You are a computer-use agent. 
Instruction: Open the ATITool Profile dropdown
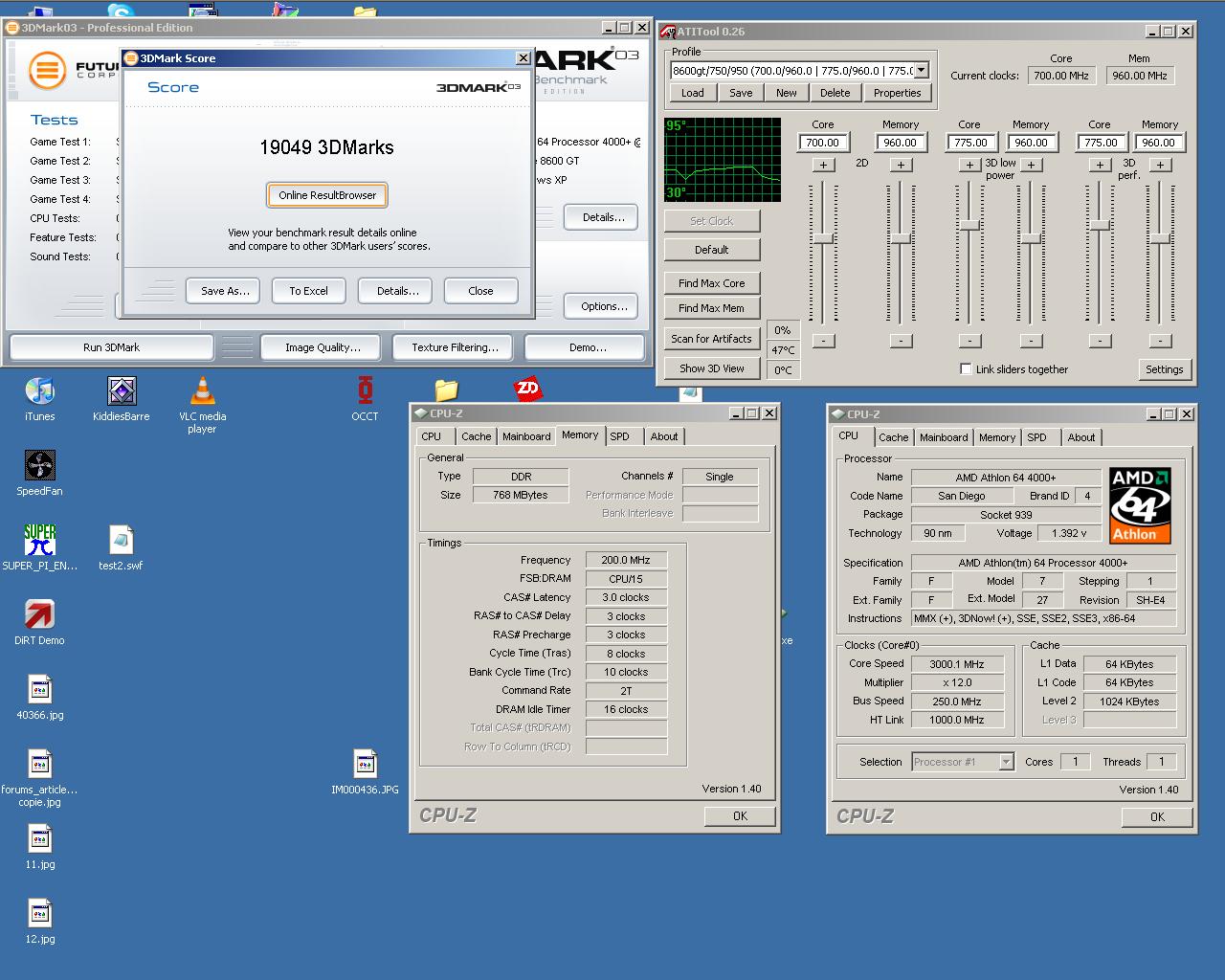click(x=921, y=70)
